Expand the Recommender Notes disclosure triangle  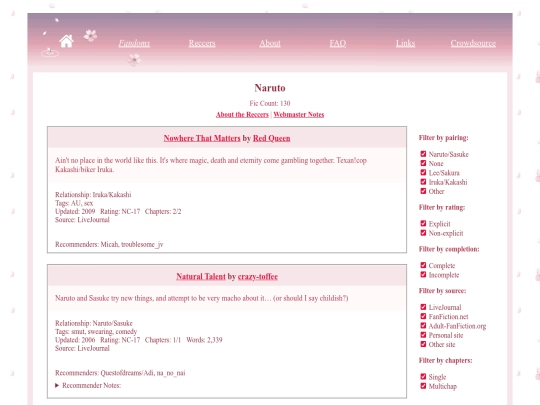click(57, 385)
